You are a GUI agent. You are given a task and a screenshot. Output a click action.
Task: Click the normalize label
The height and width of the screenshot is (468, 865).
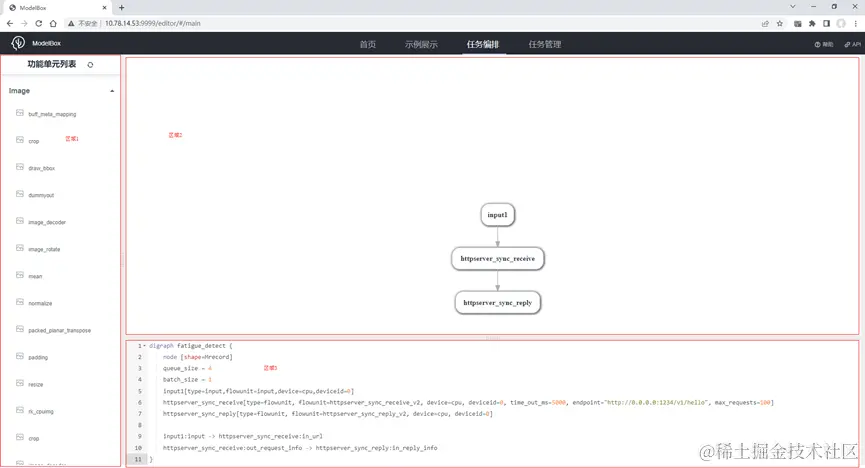(x=40, y=304)
